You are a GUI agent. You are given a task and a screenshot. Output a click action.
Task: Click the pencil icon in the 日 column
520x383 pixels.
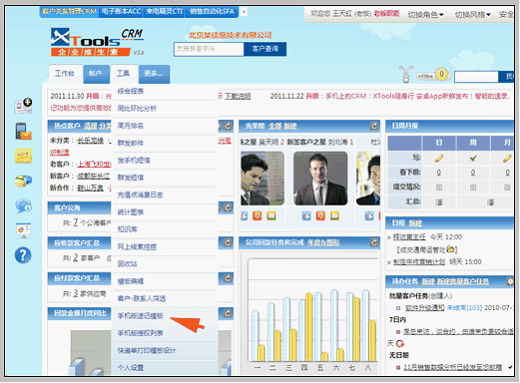point(439,158)
